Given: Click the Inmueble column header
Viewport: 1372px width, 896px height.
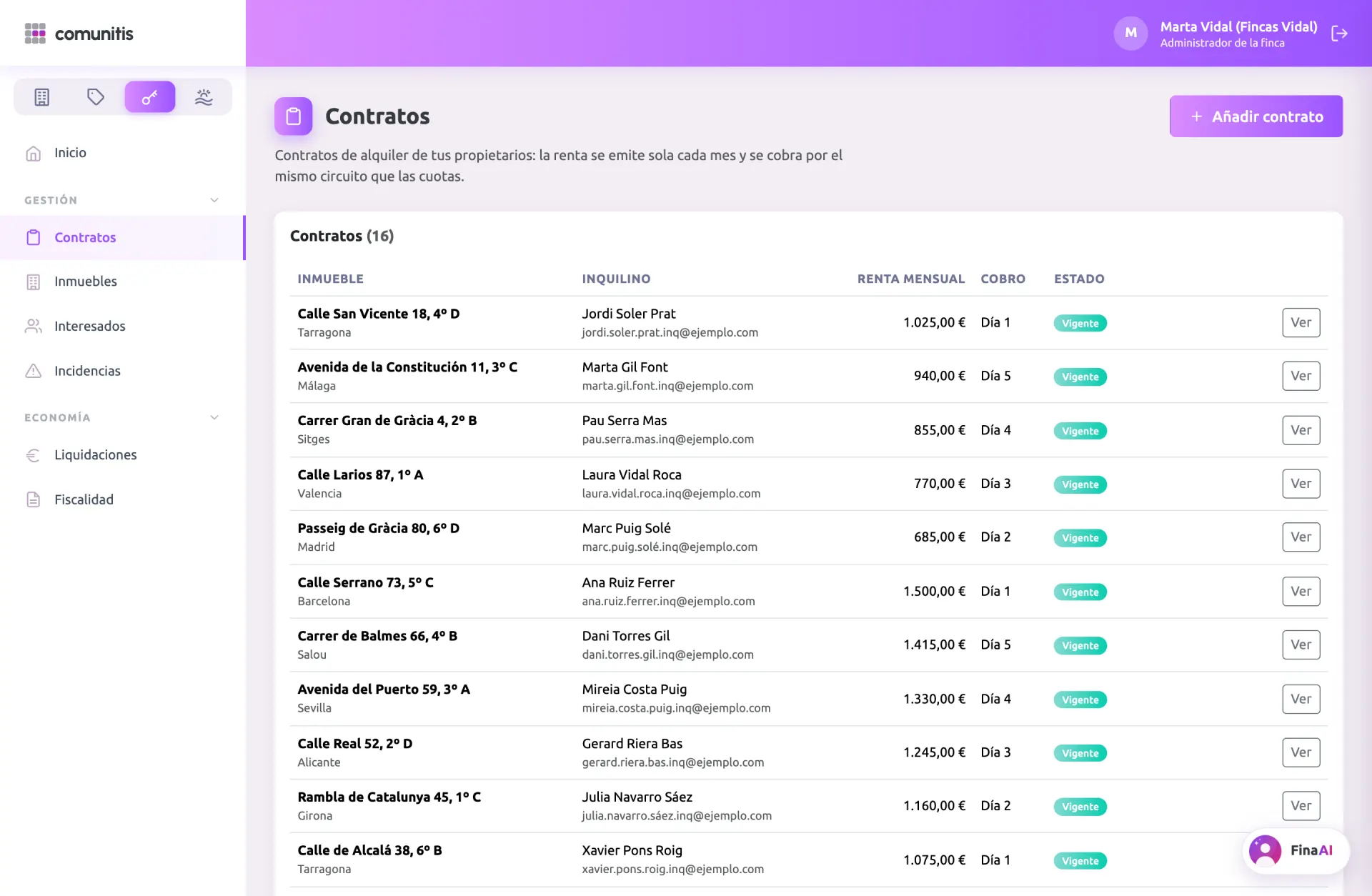Looking at the screenshot, I should point(330,279).
